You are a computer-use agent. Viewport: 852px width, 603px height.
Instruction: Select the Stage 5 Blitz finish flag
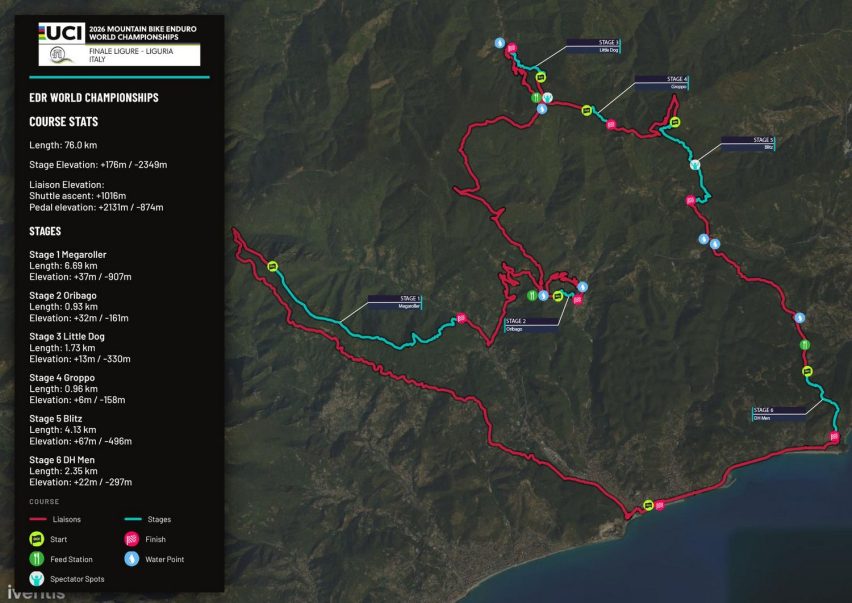[x=691, y=200]
